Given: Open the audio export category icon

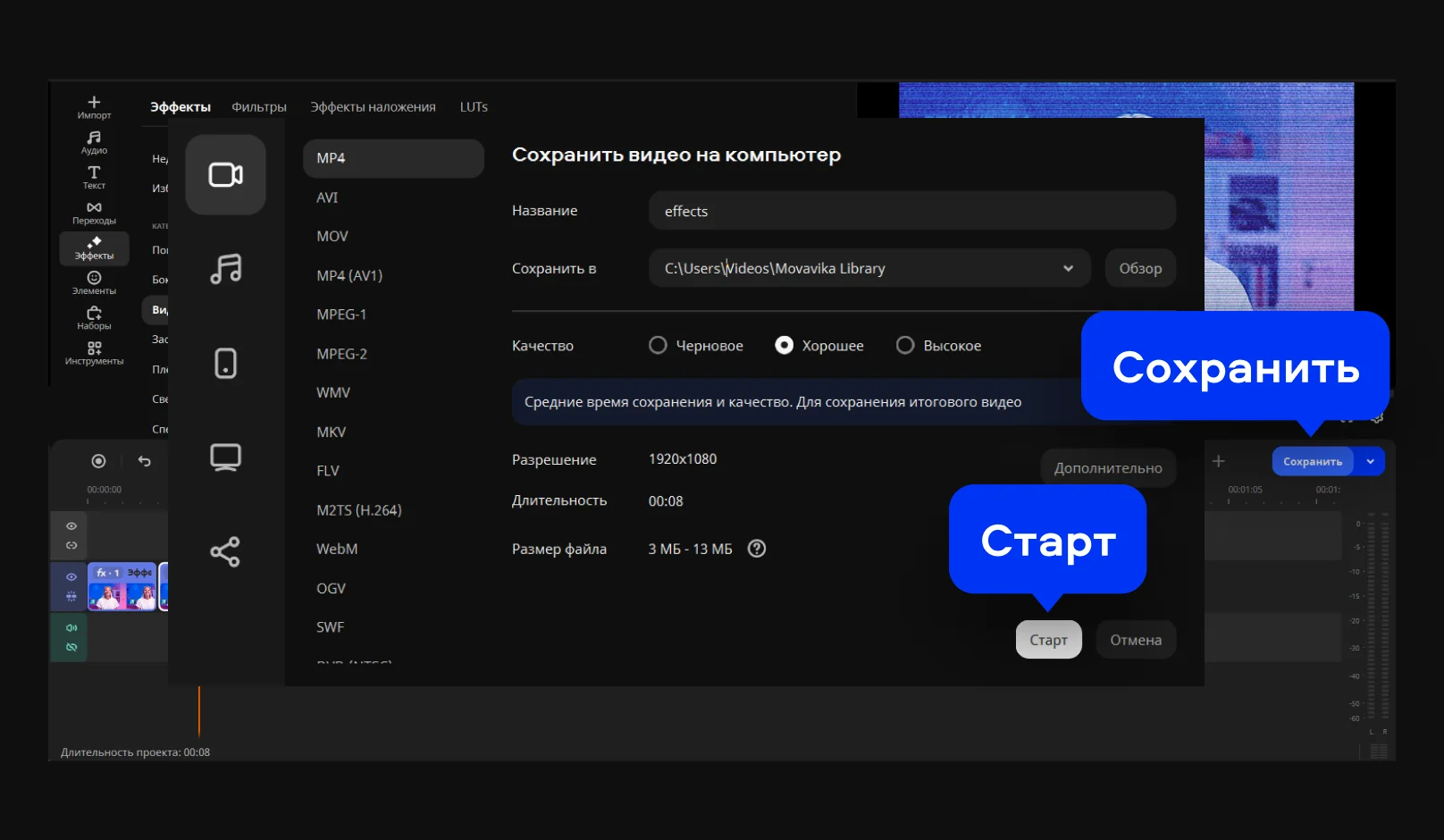Looking at the screenshot, I should (x=225, y=268).
